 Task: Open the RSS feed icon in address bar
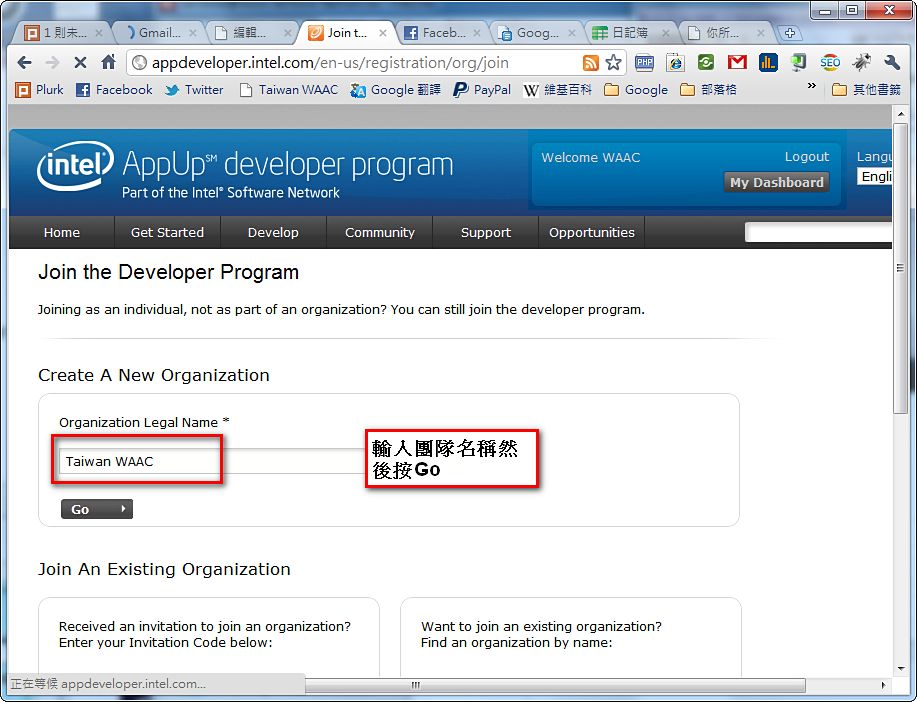[591, 63]
